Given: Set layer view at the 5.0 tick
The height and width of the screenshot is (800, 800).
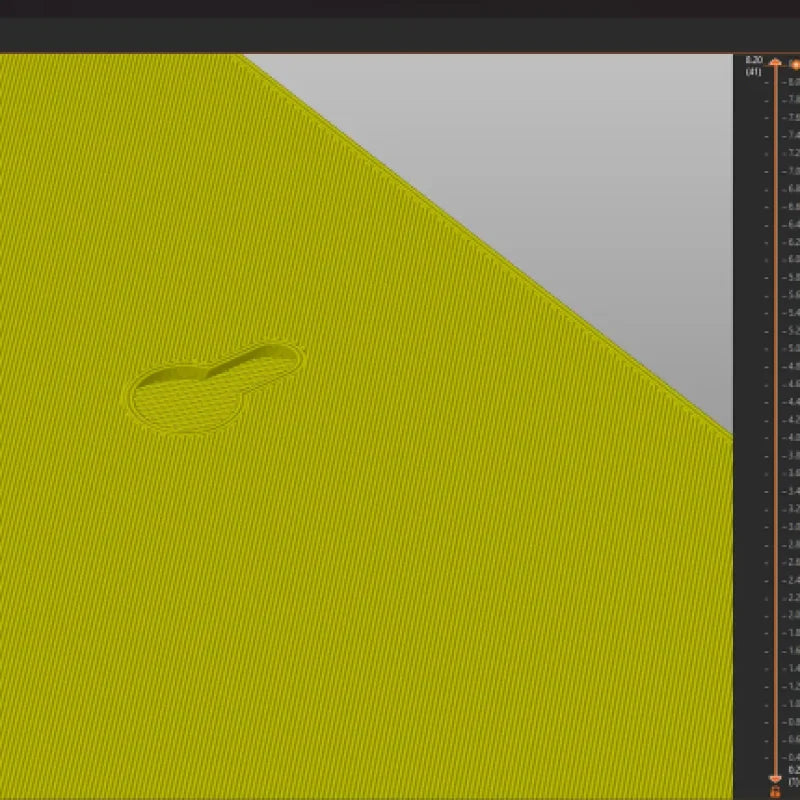Looking at the screenshot, I should point(792,348).
